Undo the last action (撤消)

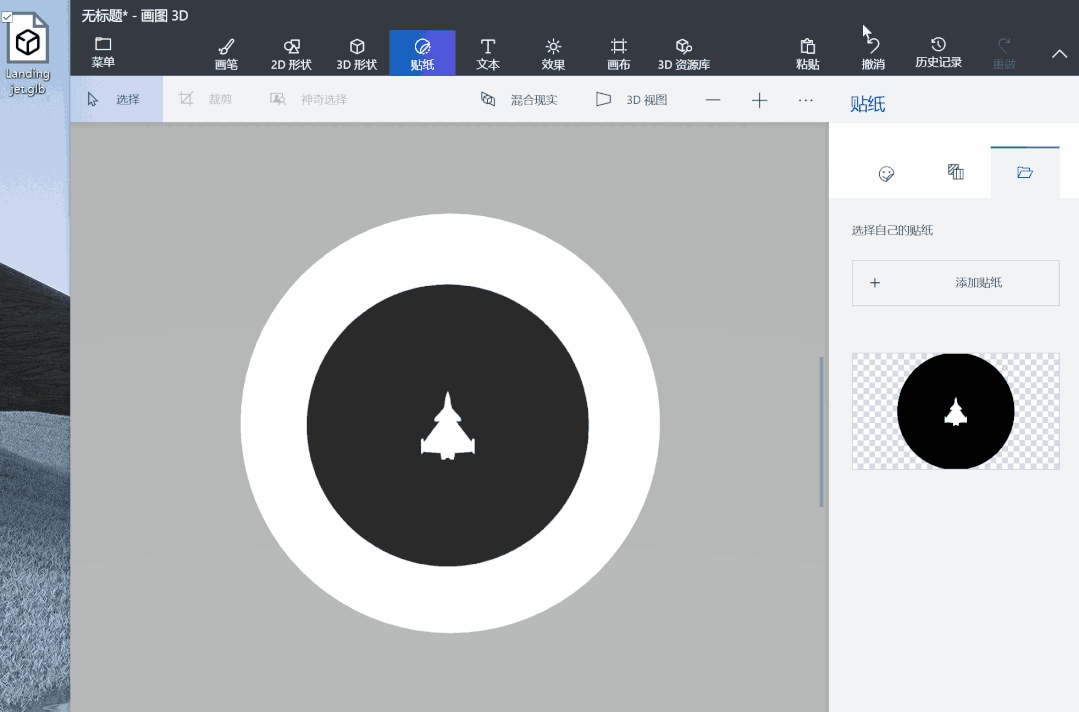pos(873,54)
